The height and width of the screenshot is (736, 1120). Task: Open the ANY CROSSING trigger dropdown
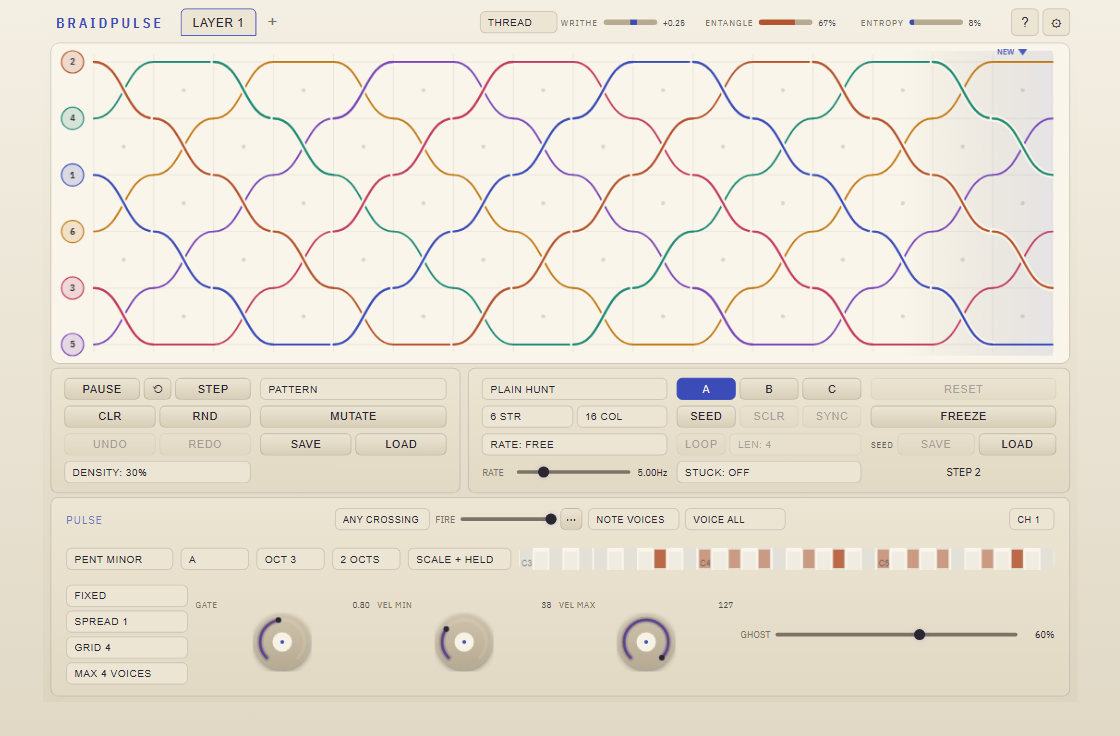(x=381, y=519)
